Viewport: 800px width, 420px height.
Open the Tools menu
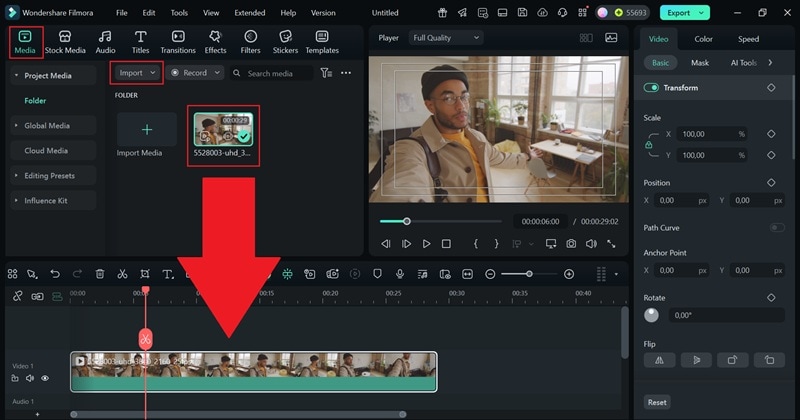pyautogui.click(x=179, y=13)
